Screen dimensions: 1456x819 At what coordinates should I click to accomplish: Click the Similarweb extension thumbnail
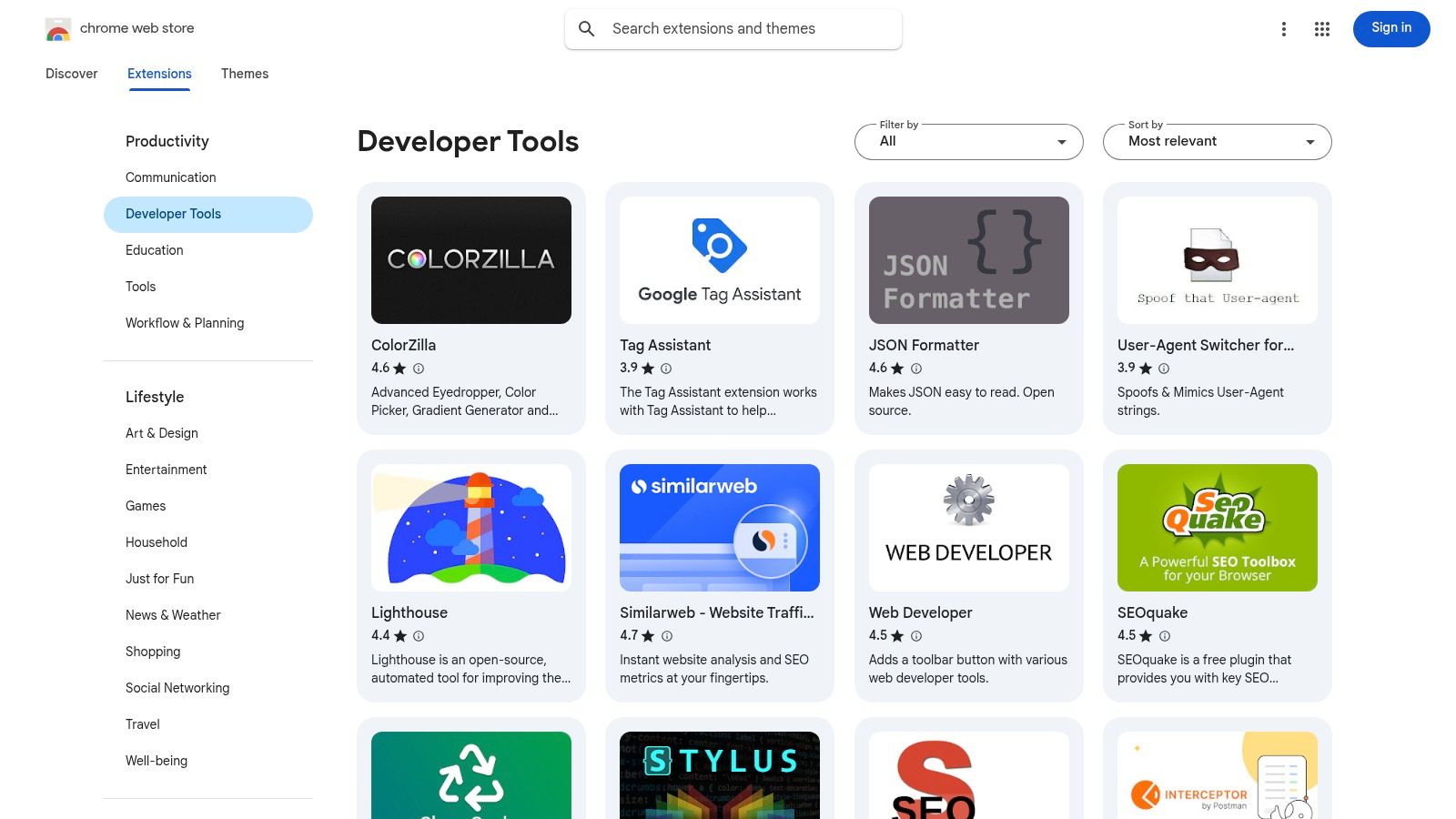tap(719, 527)
